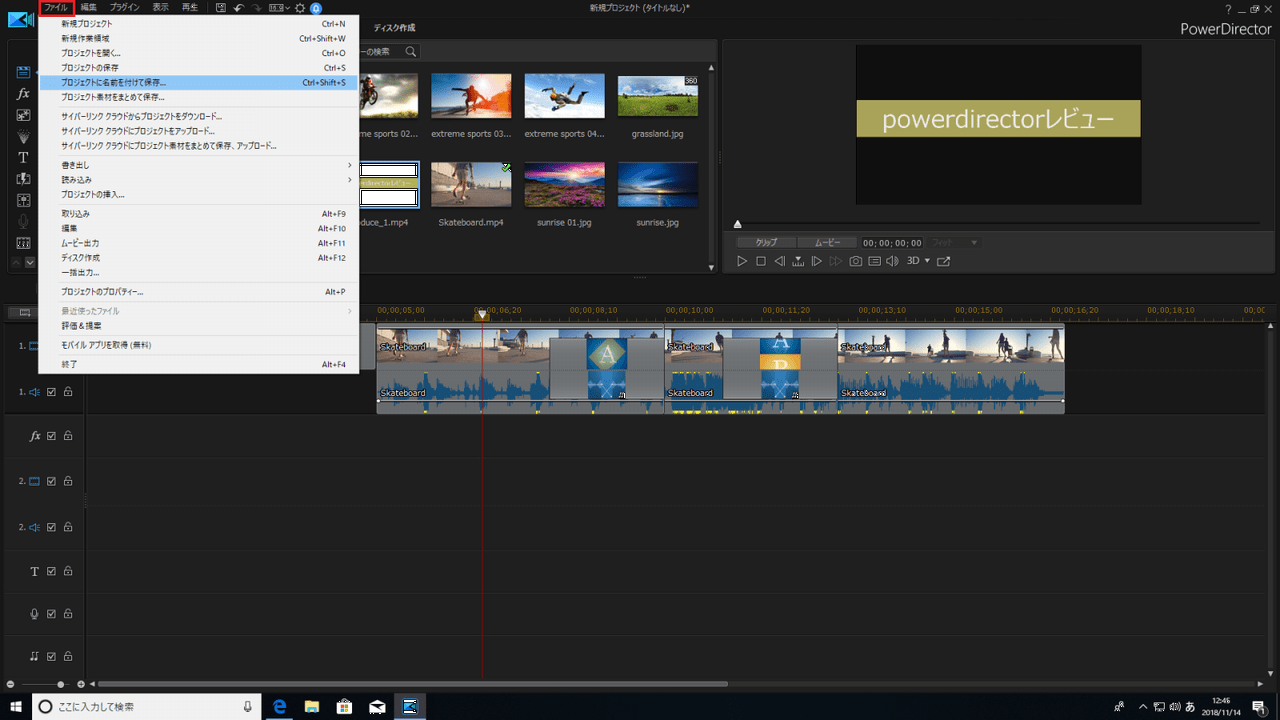Open the 編集 menu in menu bar
The width and height of the screenshot is (1280, 720).
click(x=89, y=7)
